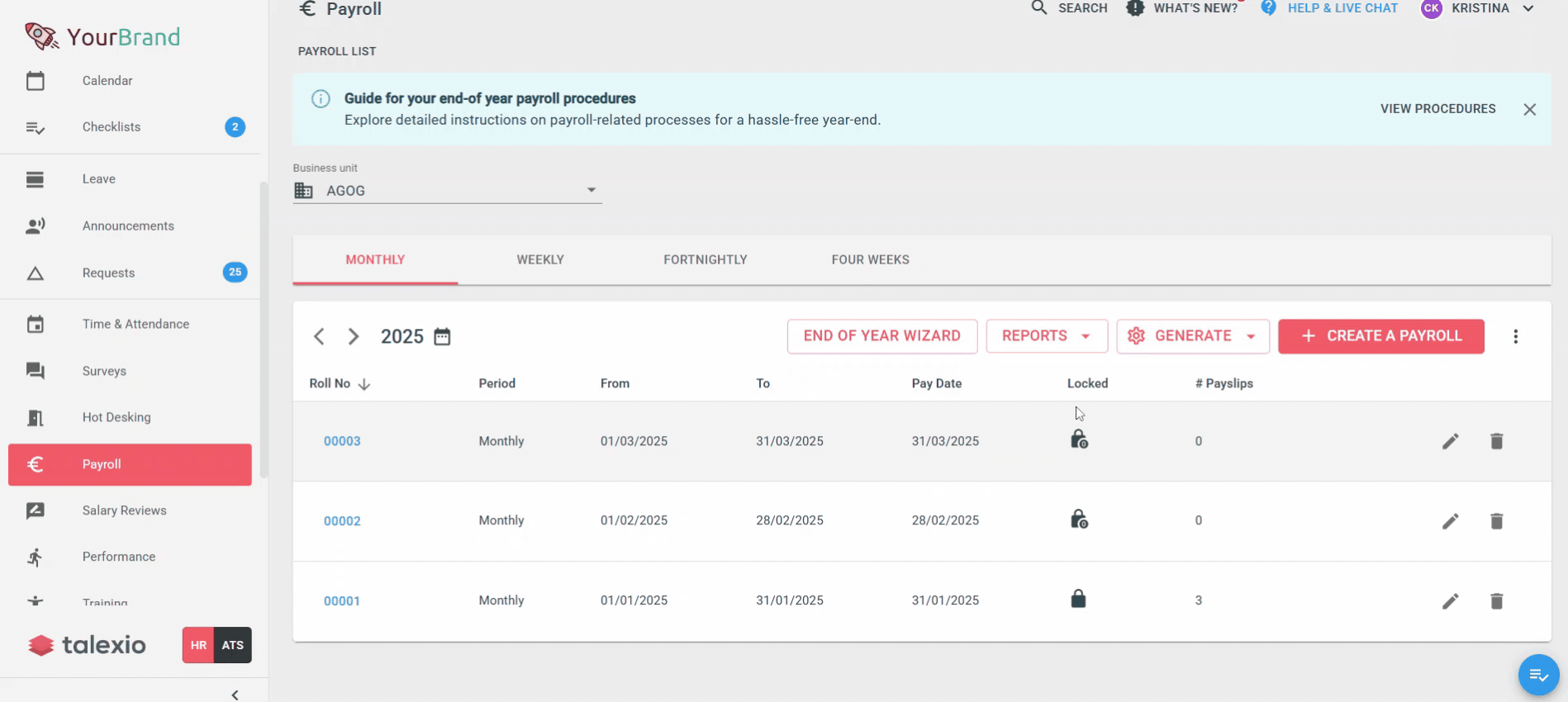This screenshot has width=1568, height=702.
Task: Delete payroll 00002 with the trash icon
Action: click(1497, 521)
